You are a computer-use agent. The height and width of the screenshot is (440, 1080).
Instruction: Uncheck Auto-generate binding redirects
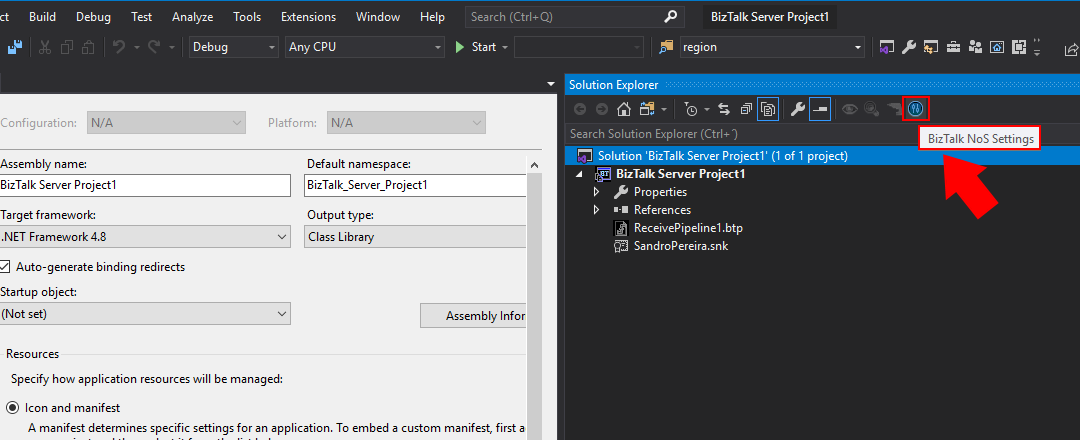pos(5,266)
